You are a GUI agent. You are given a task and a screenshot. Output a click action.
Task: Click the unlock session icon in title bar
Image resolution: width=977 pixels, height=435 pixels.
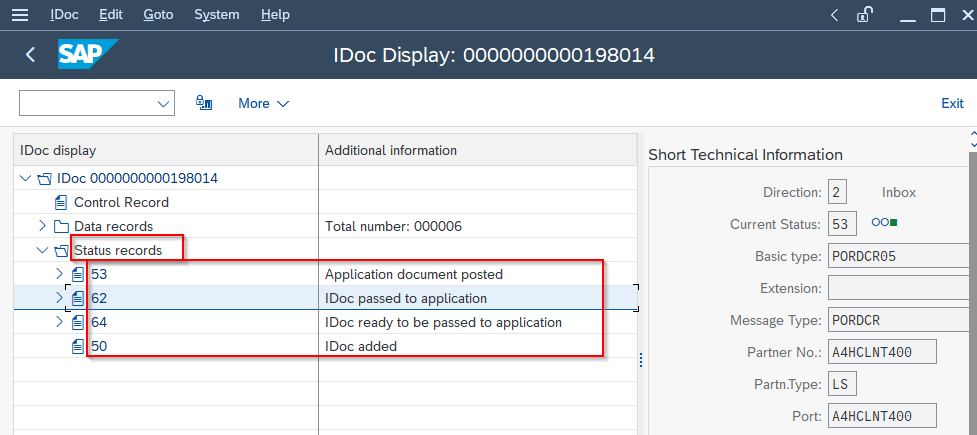point(864,15)
